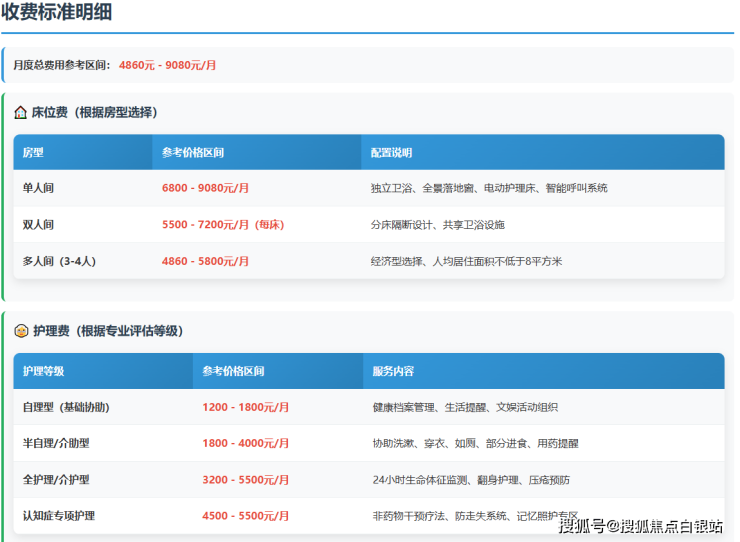Select the 单人间 room type row
The width and height of the screenshot is (740, 542).
tap(38, 188)
